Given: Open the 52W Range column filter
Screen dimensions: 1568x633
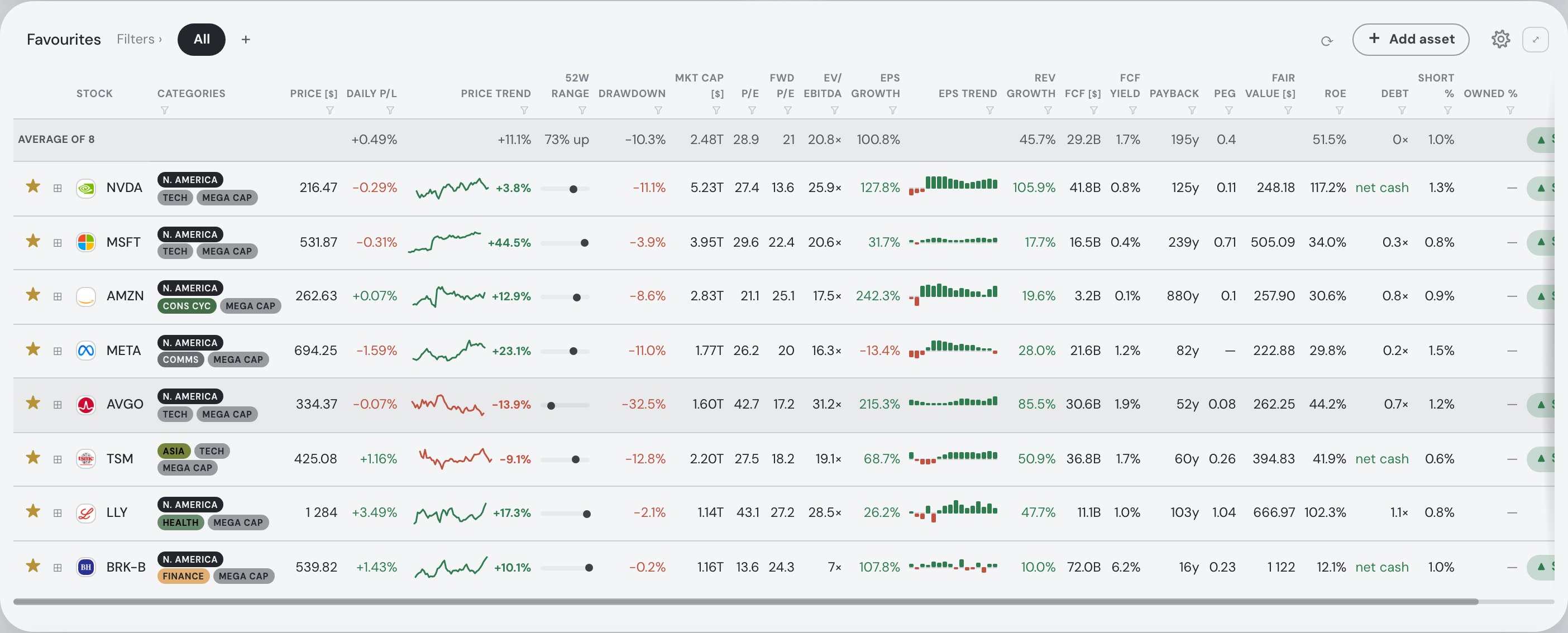Looking at the screenshot, I should pos(582,110).
